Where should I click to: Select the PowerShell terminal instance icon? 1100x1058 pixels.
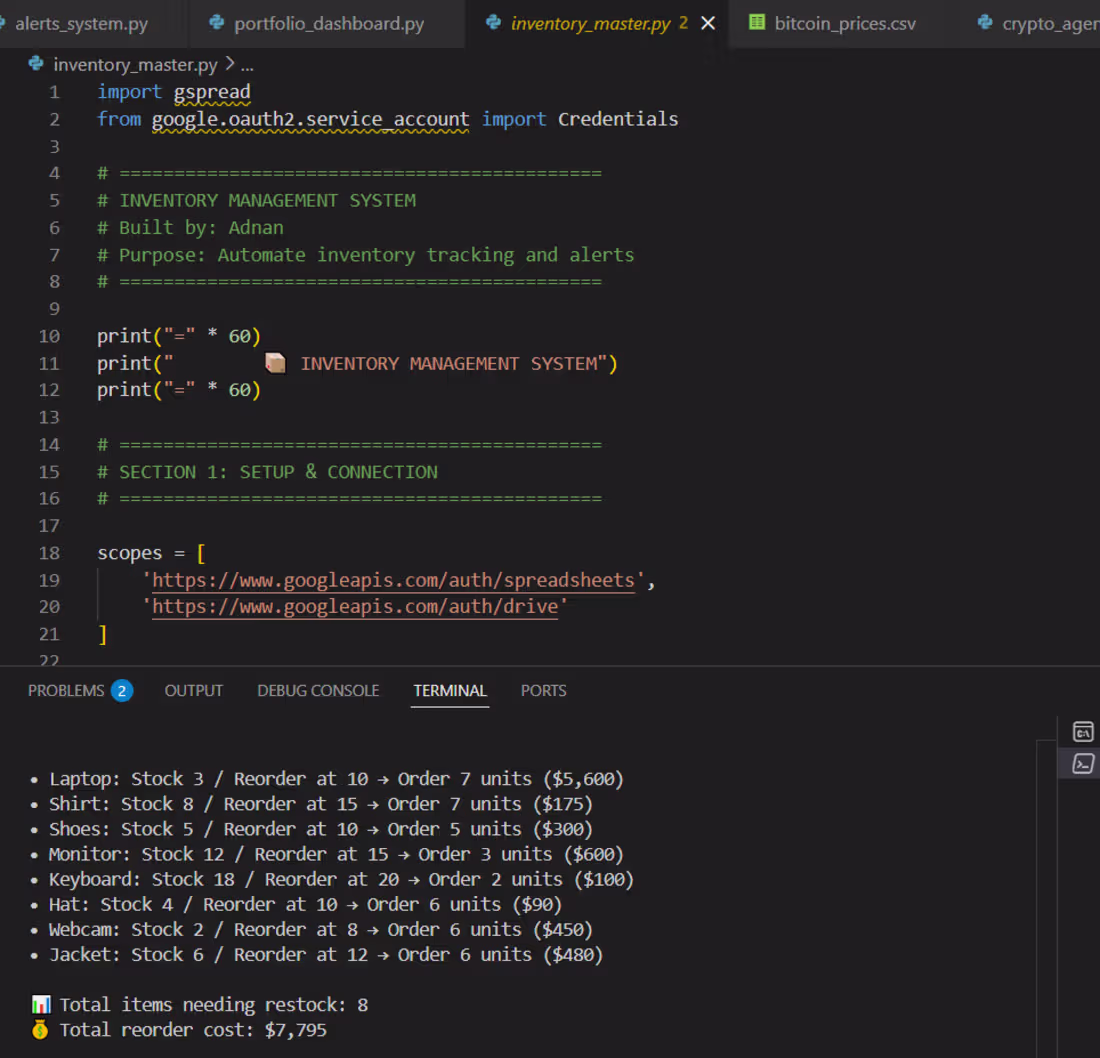click(x=1082, y=763)
